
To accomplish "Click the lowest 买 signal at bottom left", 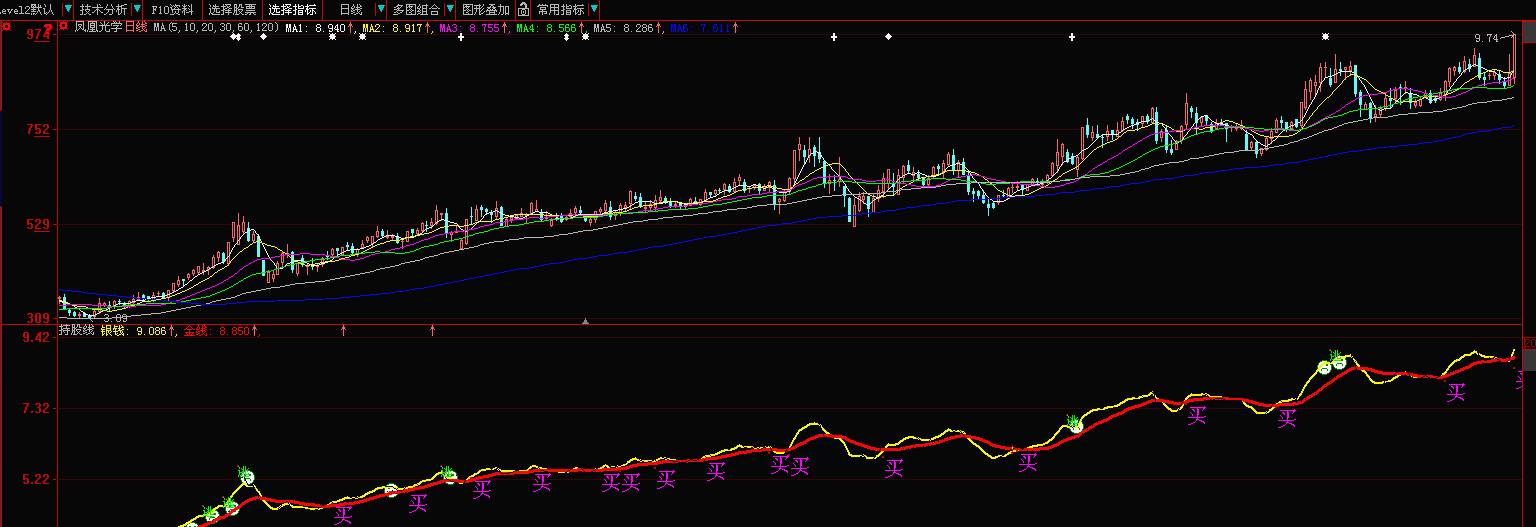I will pyautogui.click(x=343, y=515).
